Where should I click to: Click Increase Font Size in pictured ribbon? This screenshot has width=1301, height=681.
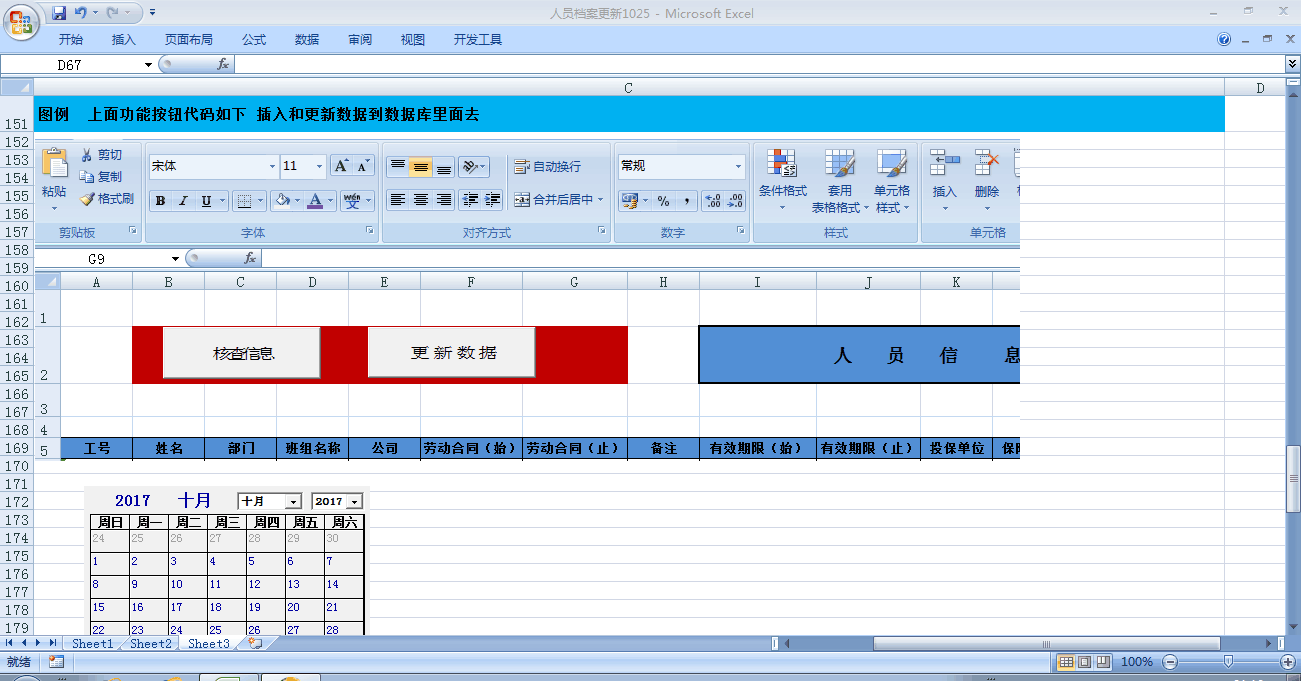[341, 166]
